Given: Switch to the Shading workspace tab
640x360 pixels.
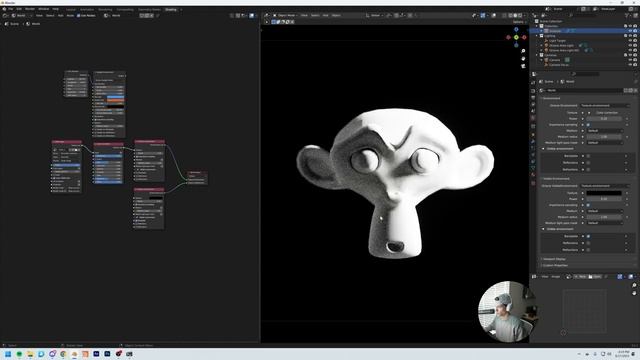Looking at the screenshot, I should (x=171, y=9).
